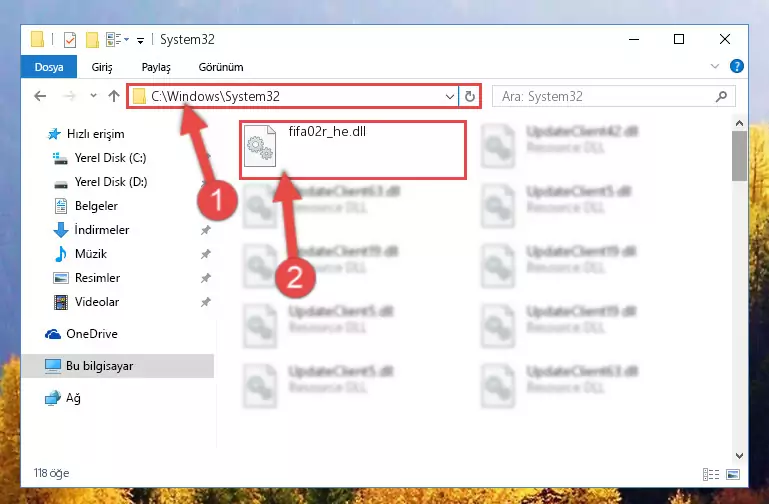Image resolution: width=769 pixels, height=504 pixels.
Task: Switch to details view icon in status bar
Action: (711, 474)
